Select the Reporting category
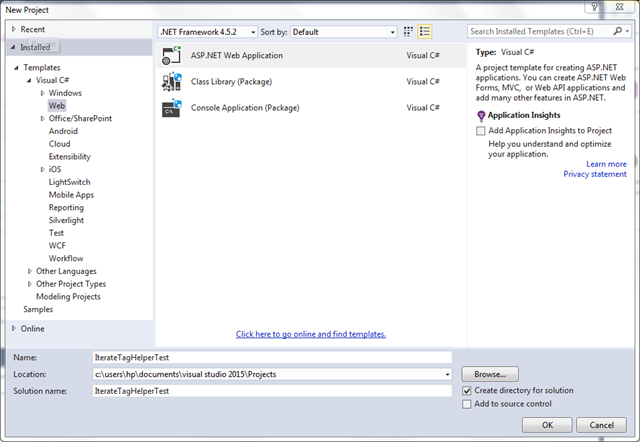The width and height of the screenshot is (640, 442). pos(66,207)
